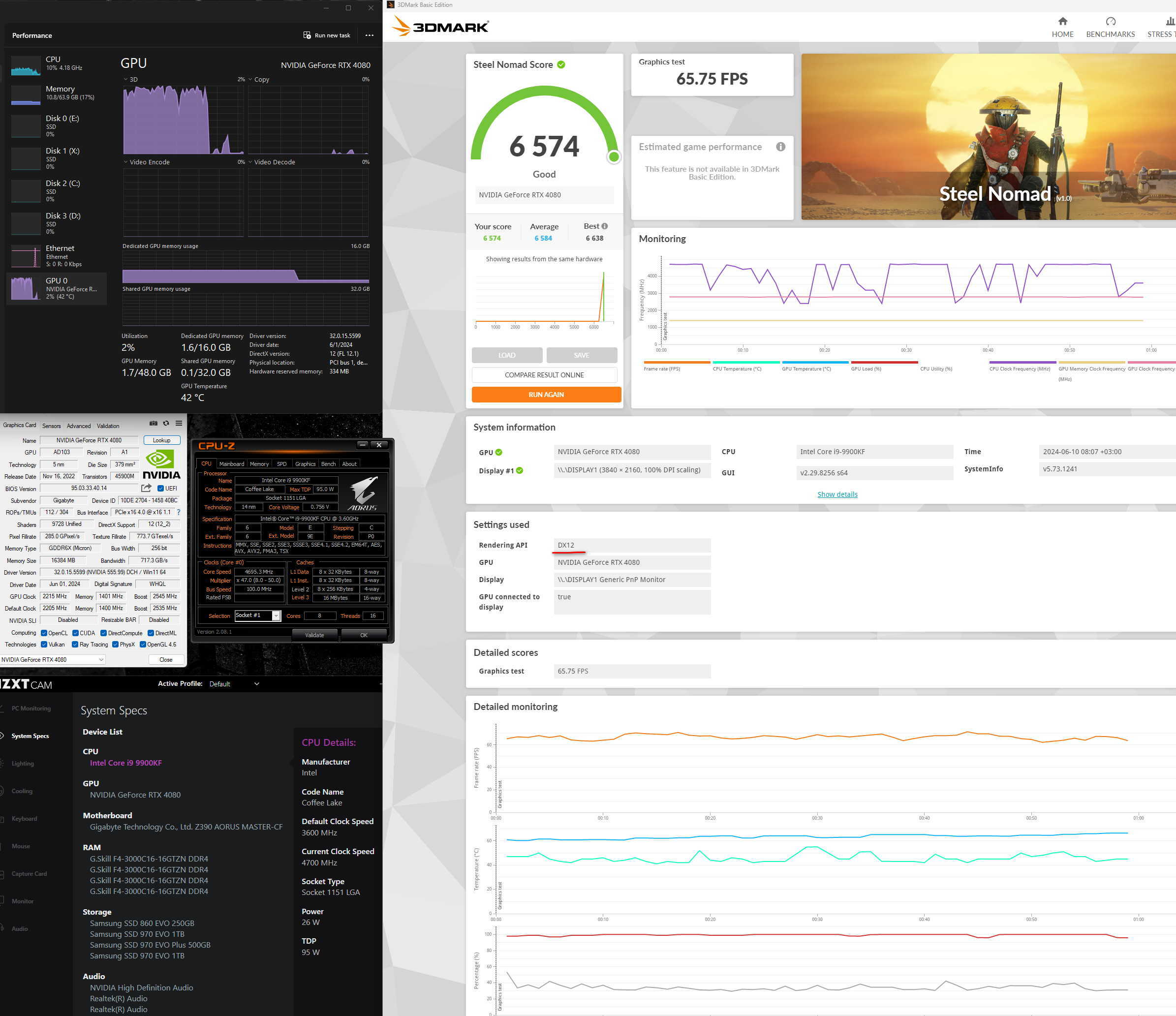Click the BIOS version export arrow icon

[x=147, y=488]
